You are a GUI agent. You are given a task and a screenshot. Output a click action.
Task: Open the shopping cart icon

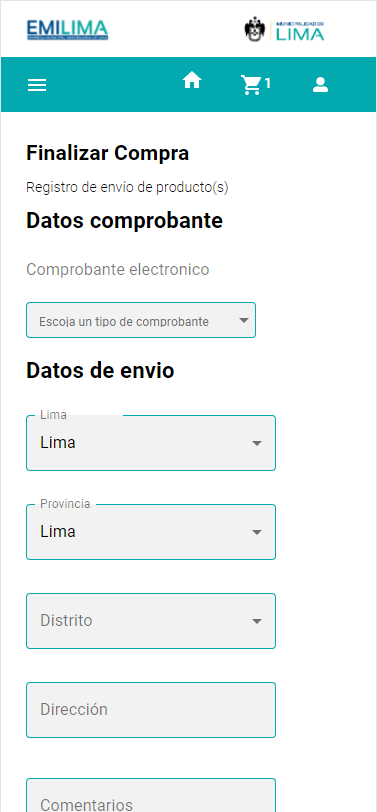tap(251, 85)
